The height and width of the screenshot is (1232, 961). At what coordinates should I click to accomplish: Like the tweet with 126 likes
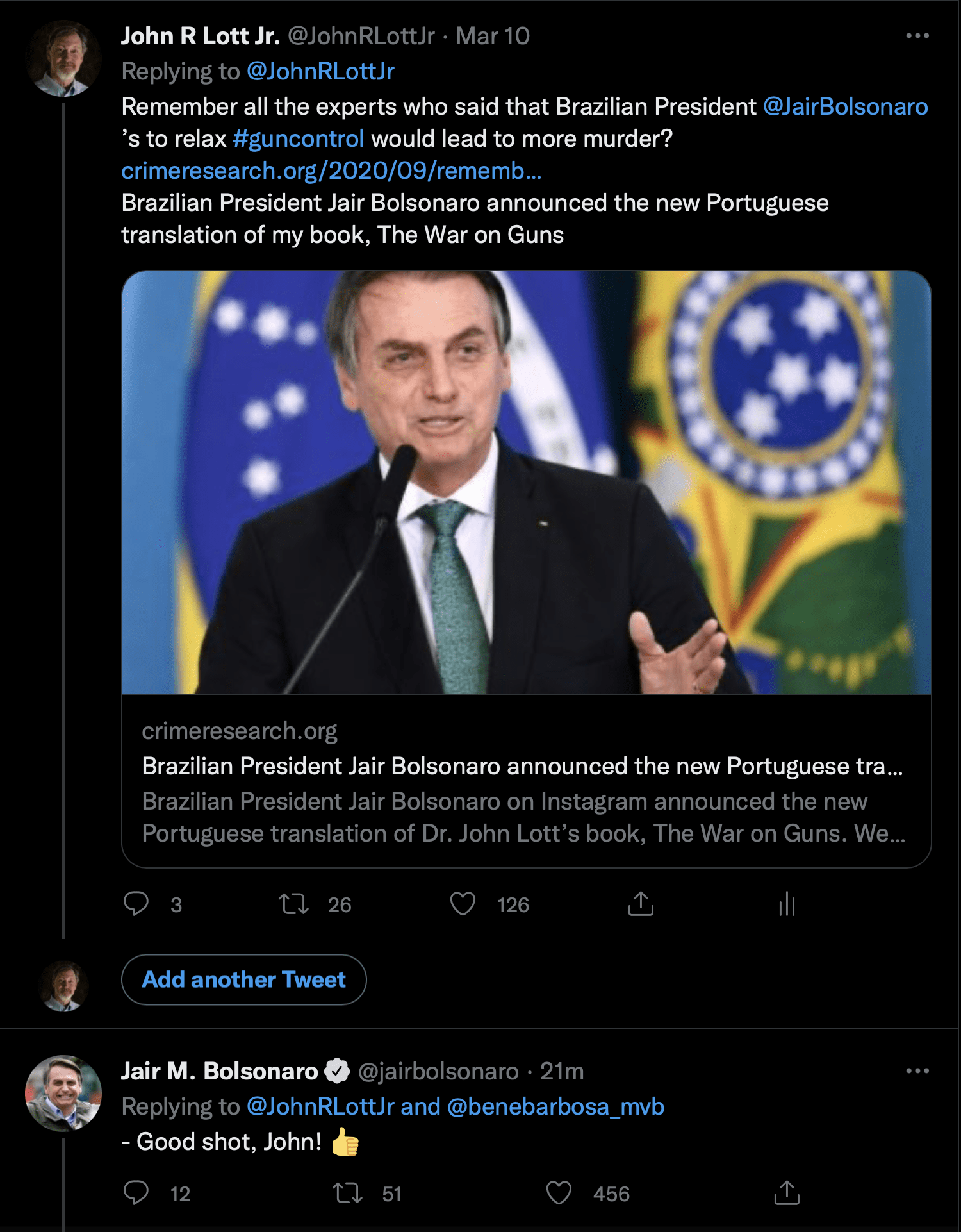463,904
